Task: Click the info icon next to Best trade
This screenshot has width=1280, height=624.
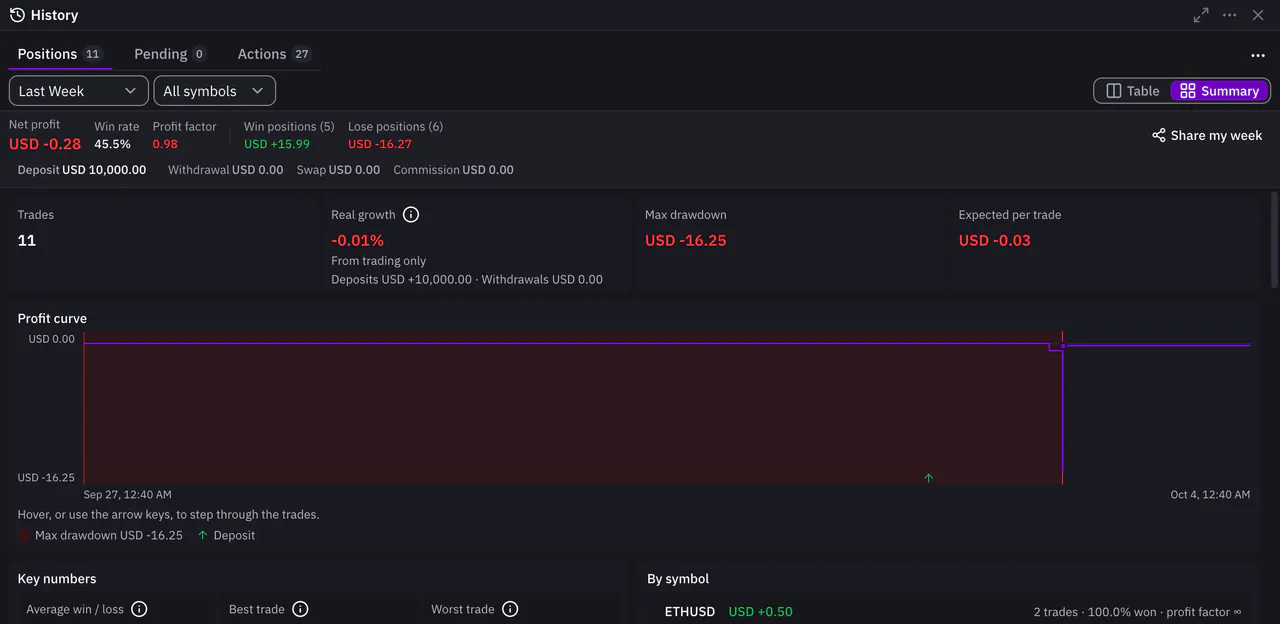Action: coord(300,609)
